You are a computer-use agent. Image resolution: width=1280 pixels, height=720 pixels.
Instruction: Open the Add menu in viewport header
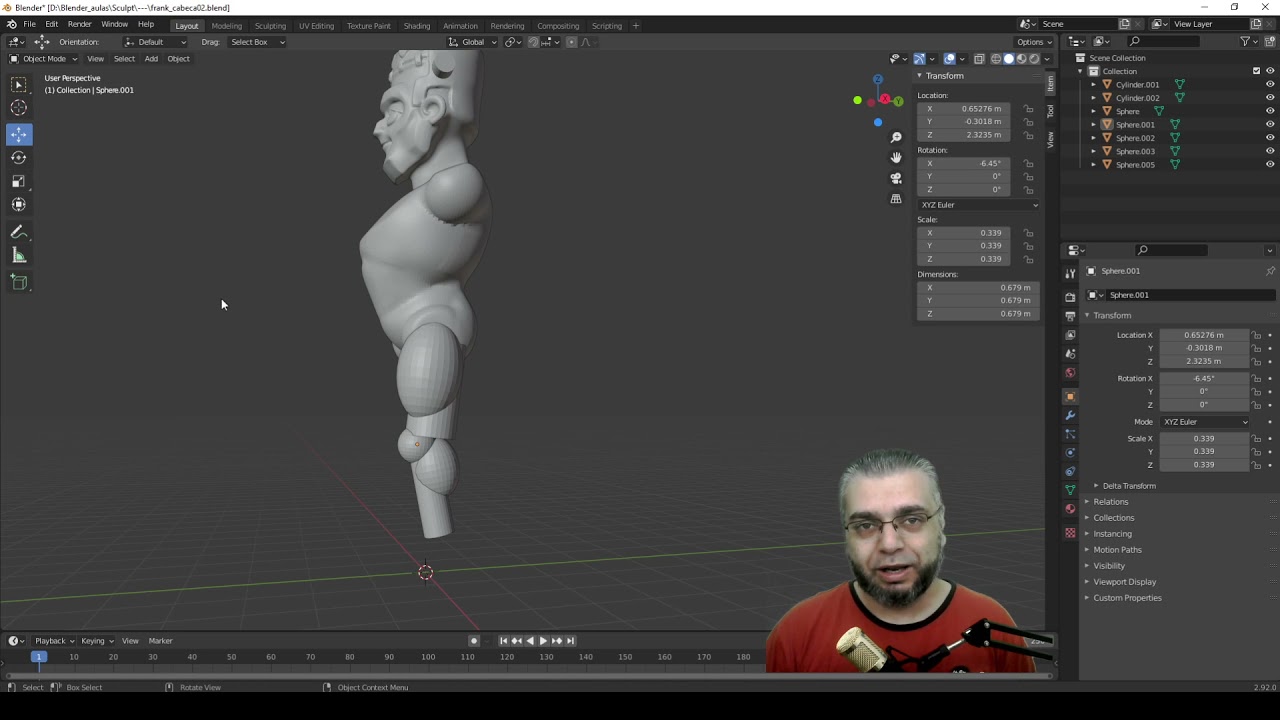[x=151, y=59]
